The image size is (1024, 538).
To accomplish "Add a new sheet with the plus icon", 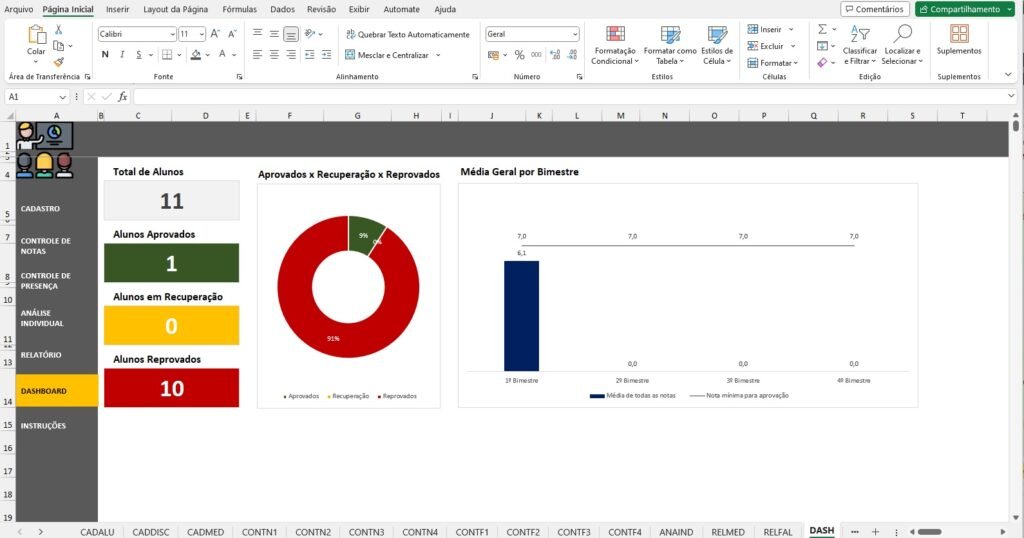I will coord(875,531).
